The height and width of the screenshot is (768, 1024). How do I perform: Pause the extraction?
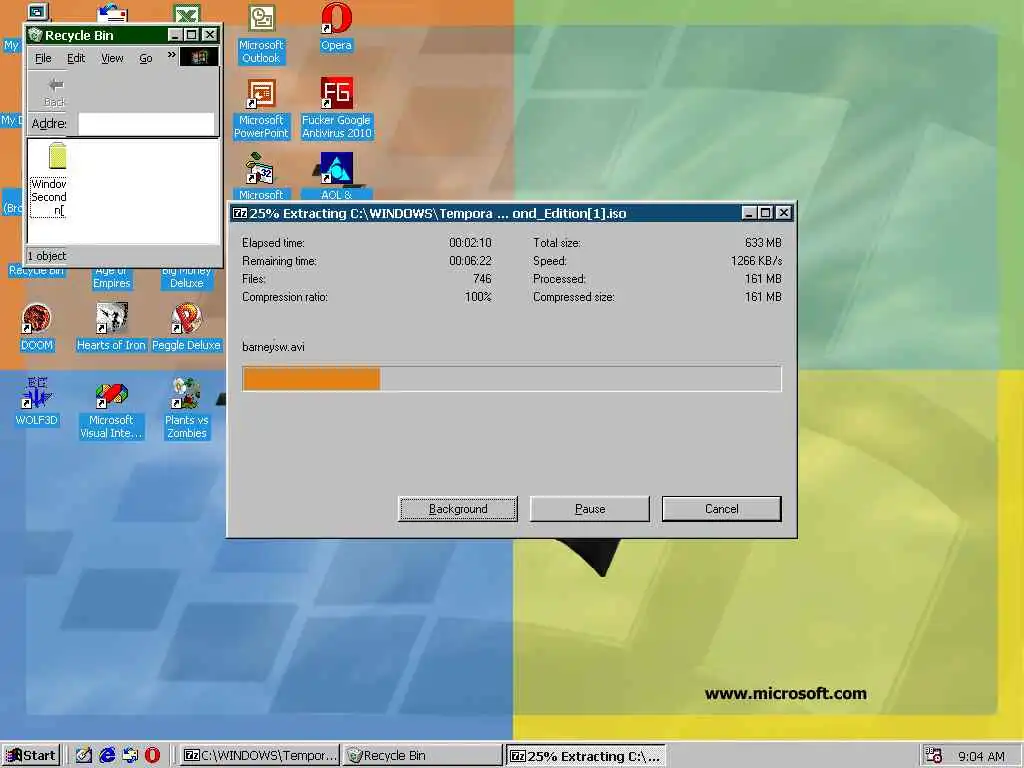coord(590,509)
